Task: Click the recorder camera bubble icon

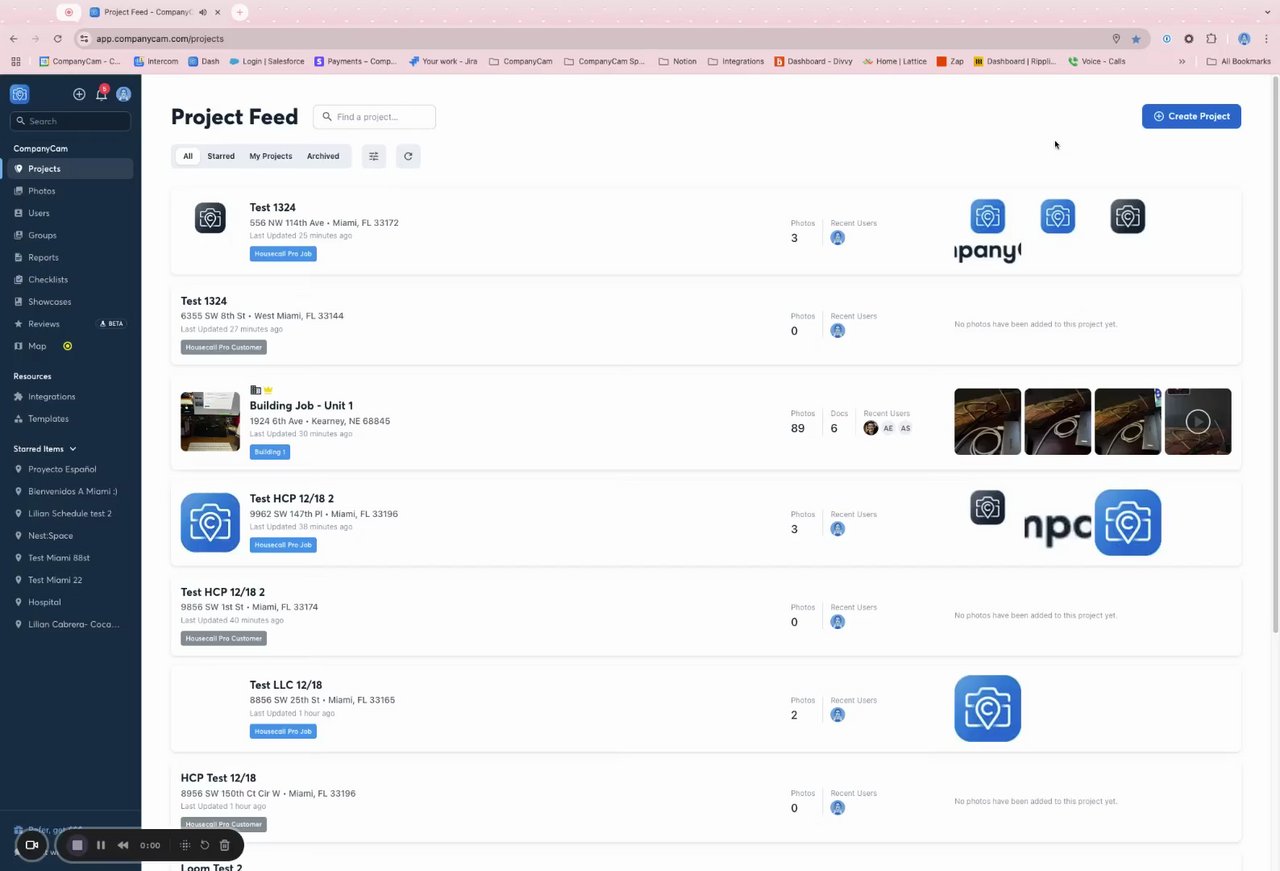Action: (32, 845)
